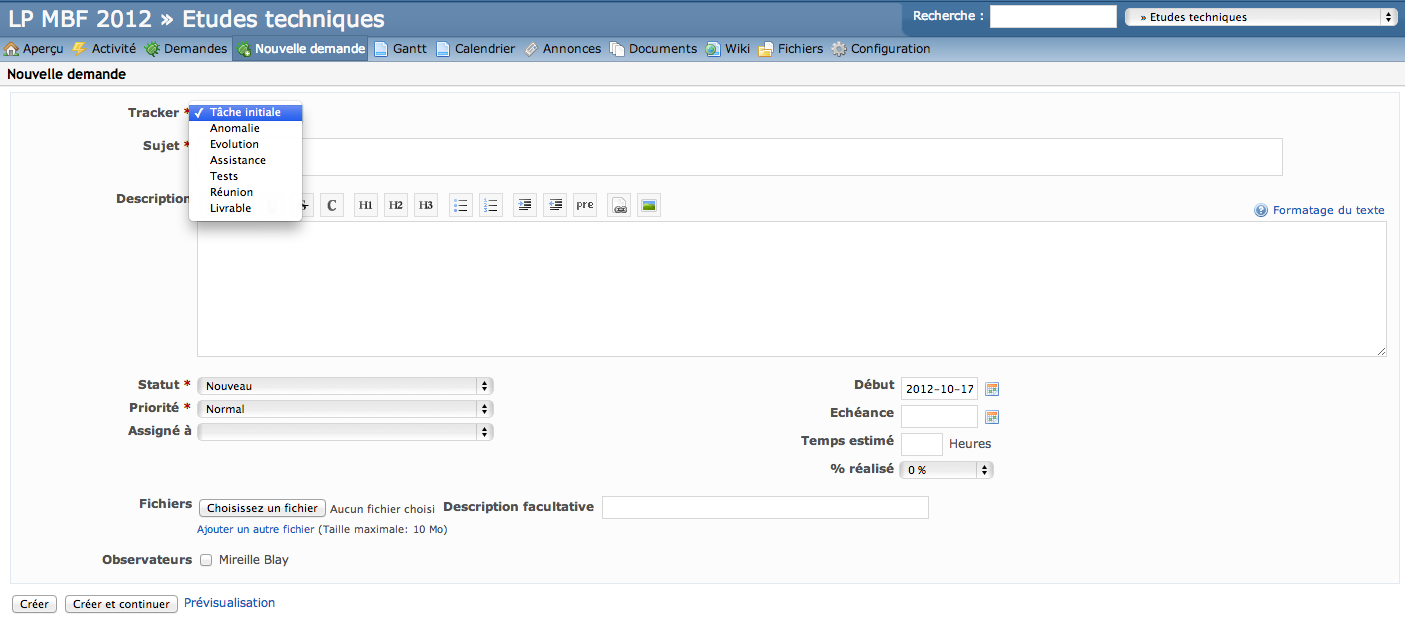The height and width of the screenshot is (627, 1405).
Task: Open the % réalisé dropdown
Action: point(946,470)
